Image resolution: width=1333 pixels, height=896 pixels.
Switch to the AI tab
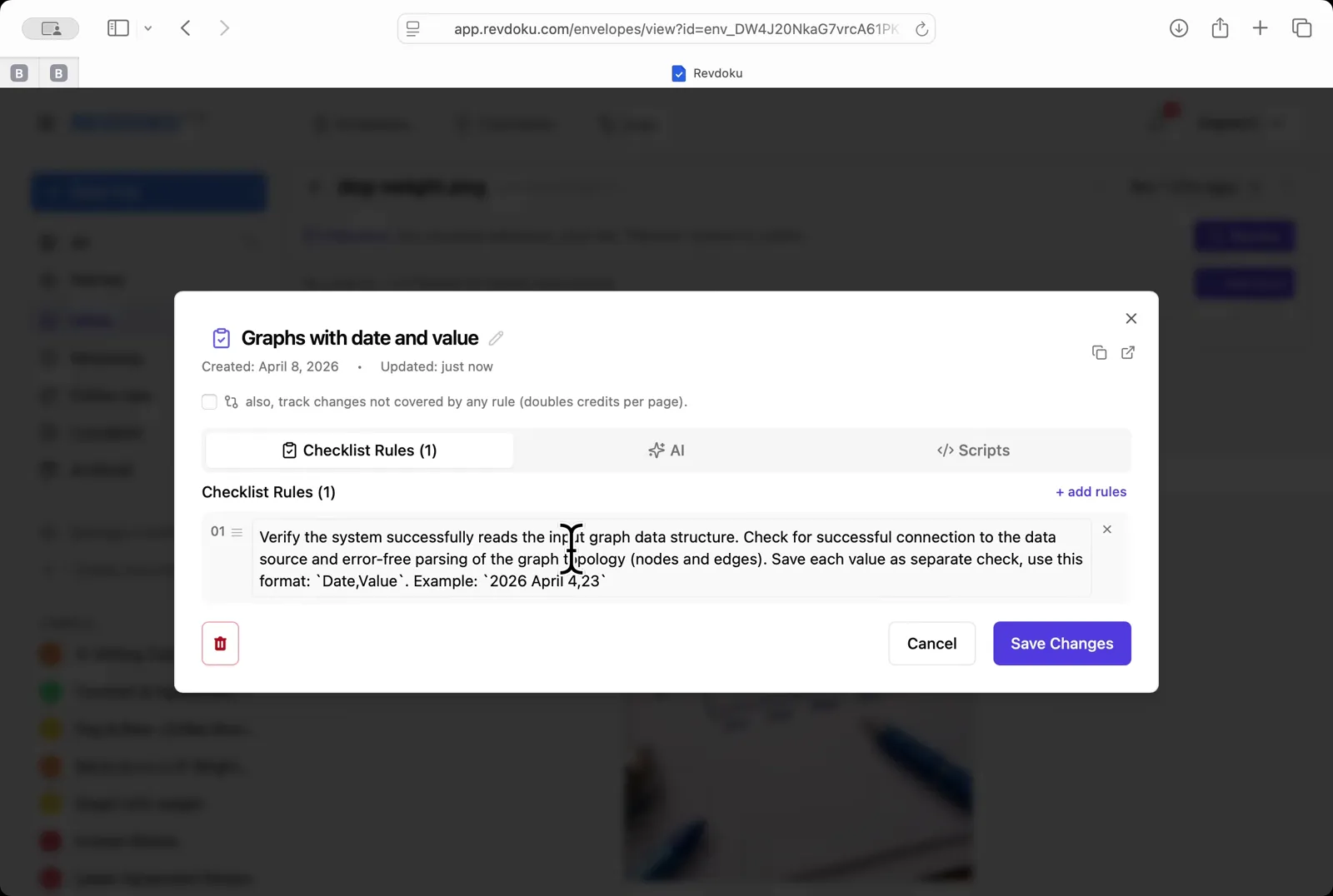[666, 450]
